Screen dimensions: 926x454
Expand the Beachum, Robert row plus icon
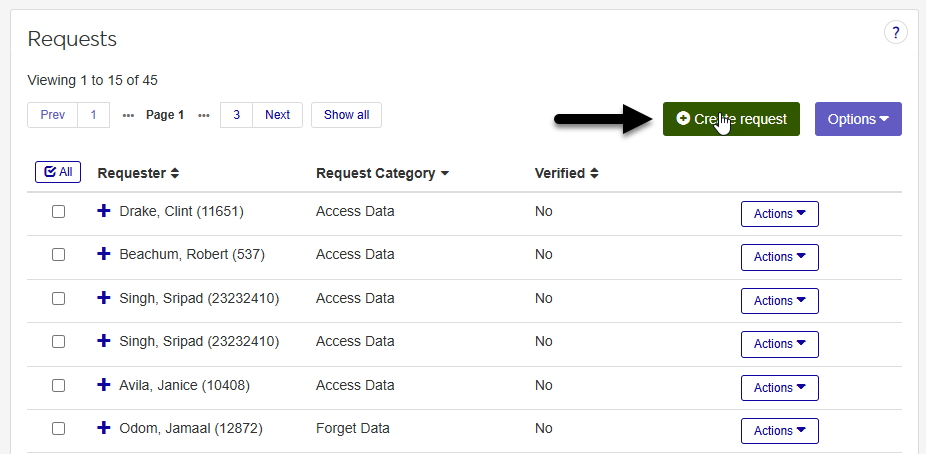(x=103, y=254)
